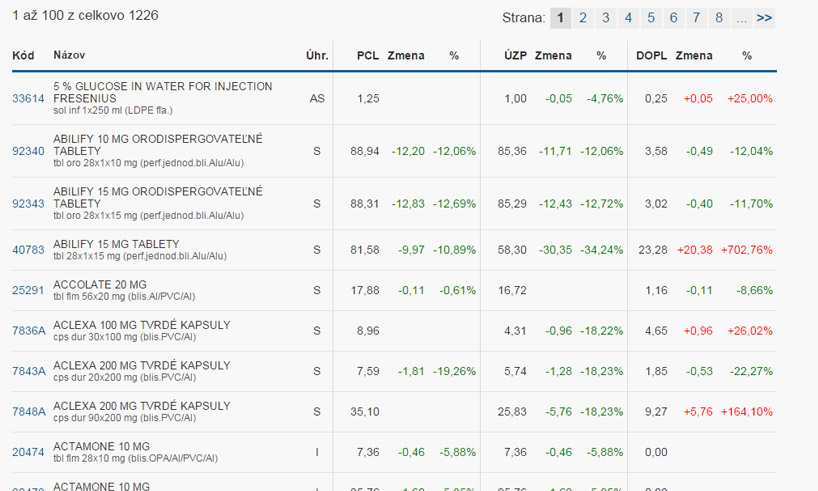Click the PCL percent -19,26%
This screenshot has height=491, width=818.
point(454,372)
